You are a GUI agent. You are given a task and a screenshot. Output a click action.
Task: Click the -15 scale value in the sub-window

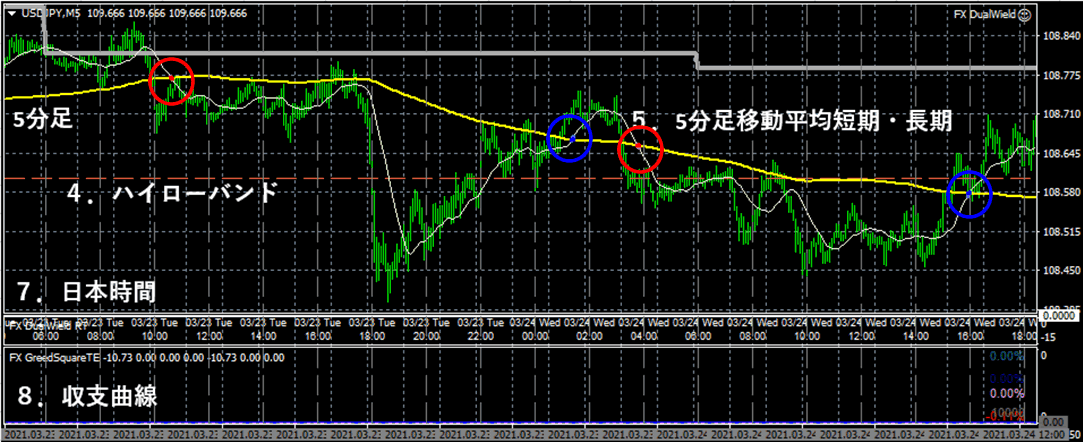click(x=1048, y=336)
